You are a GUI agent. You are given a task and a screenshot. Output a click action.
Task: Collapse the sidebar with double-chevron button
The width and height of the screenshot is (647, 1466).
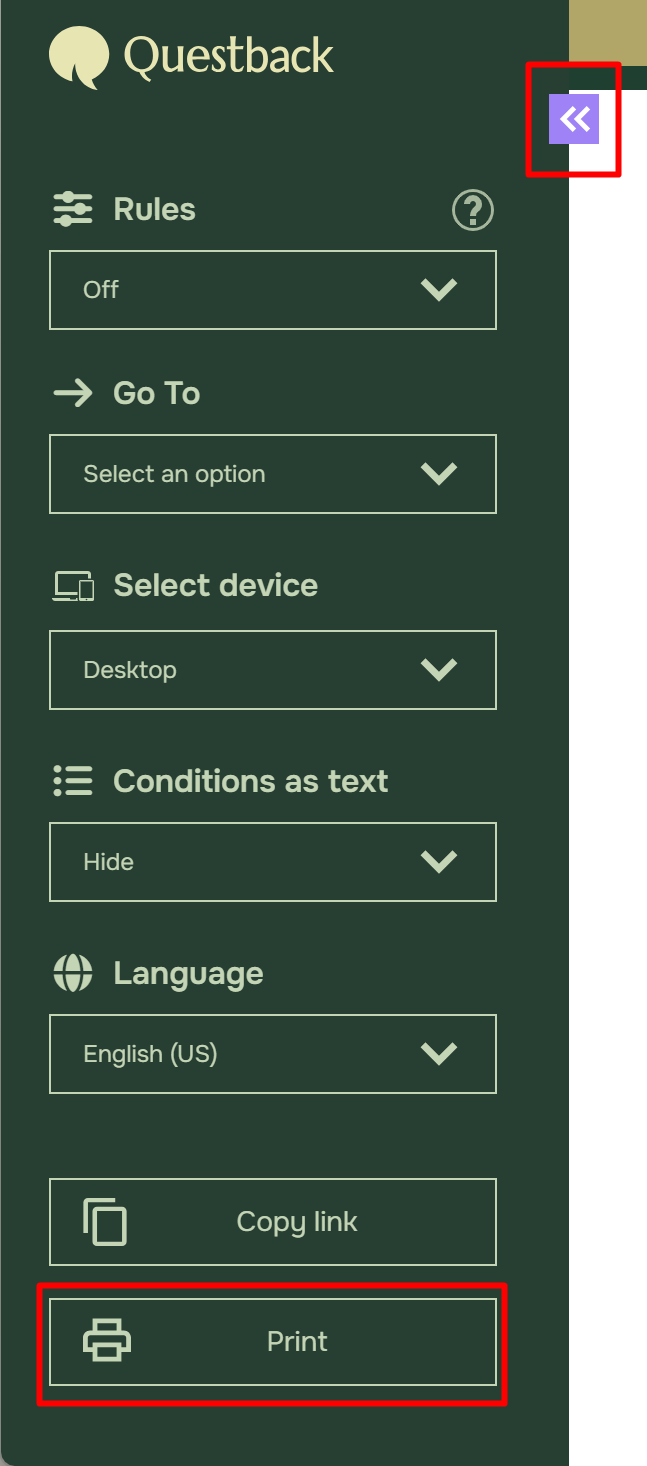574,120
